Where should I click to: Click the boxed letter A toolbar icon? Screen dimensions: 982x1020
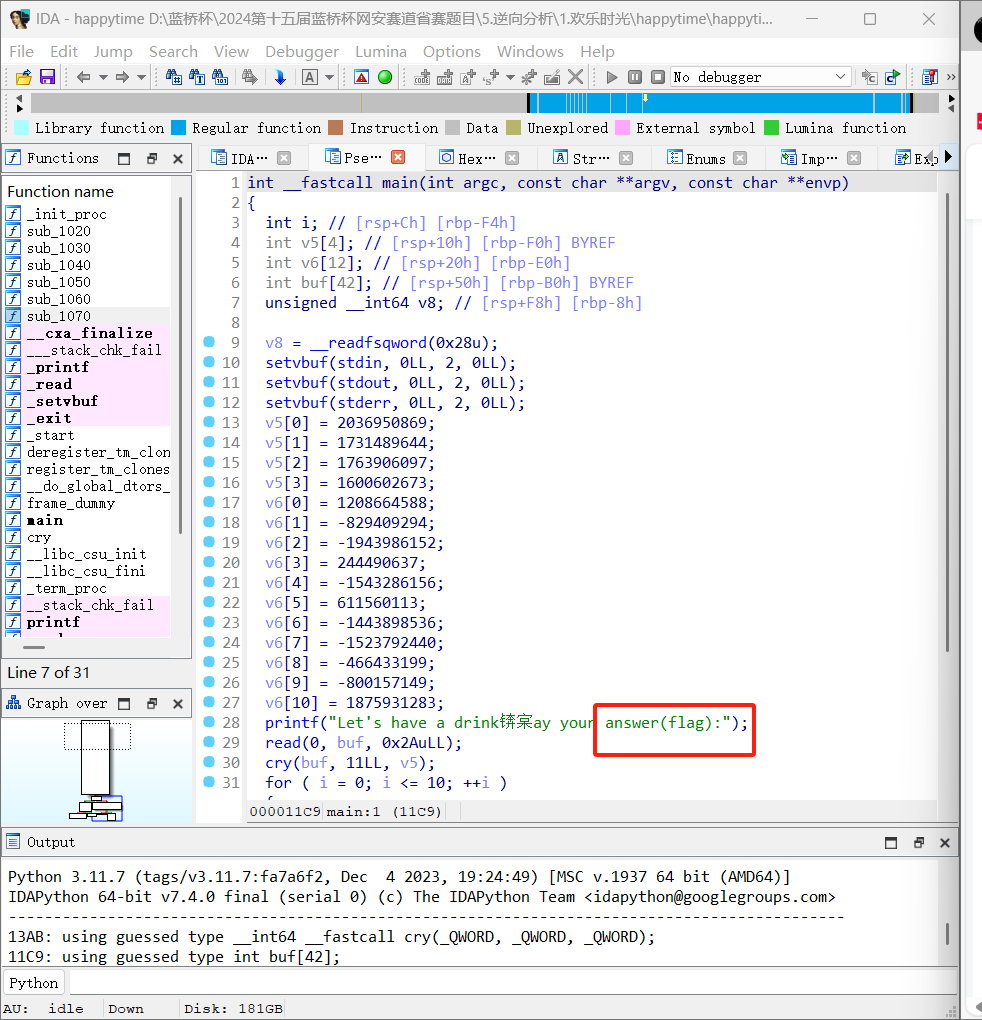click(x=310, y=77)
